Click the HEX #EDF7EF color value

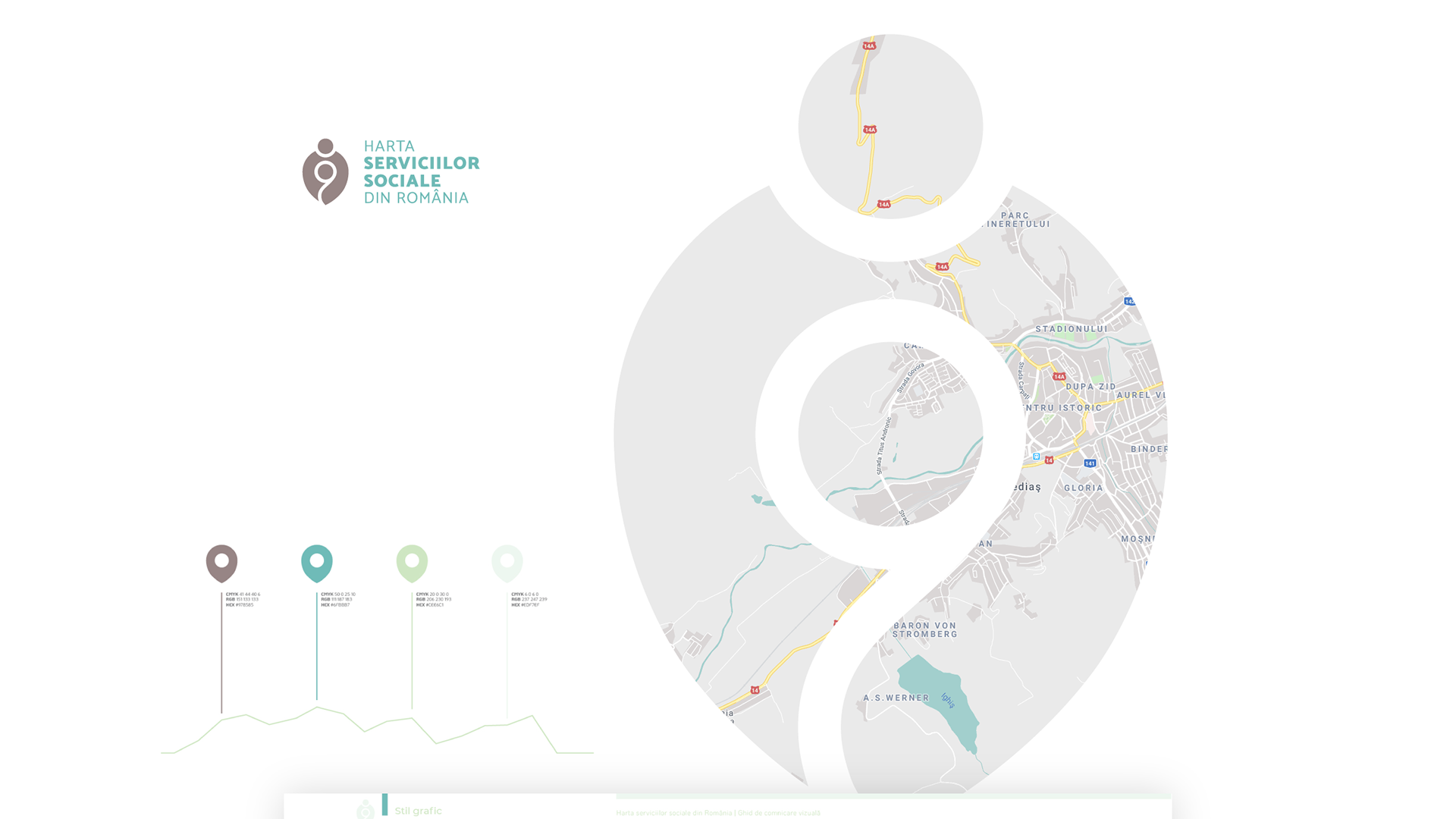pos(526,605)
